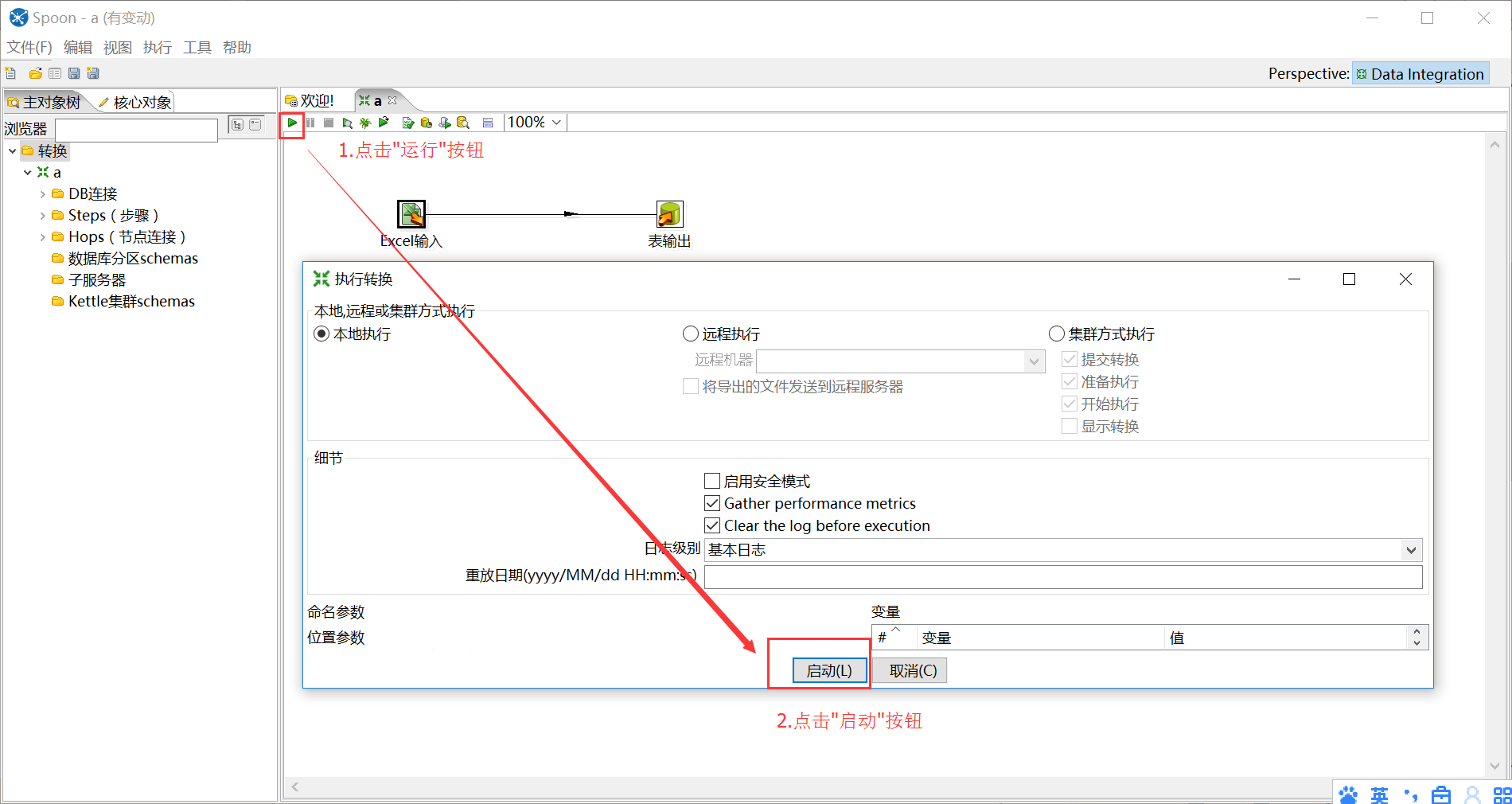The image size is (1512, 804).
Task: Select the 集群方式执行 radio button
Action: tap(1057, 334)
